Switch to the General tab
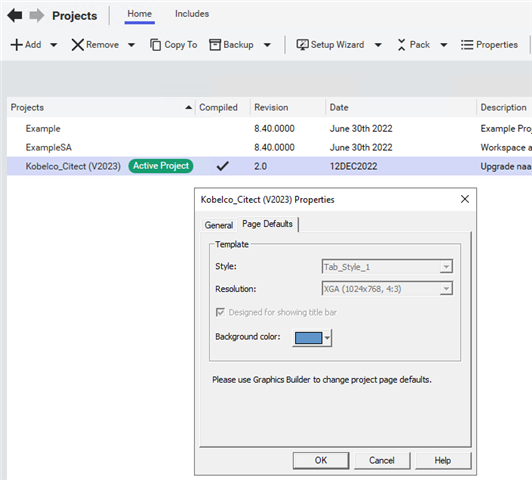The width and height of the screenshot is (532, 480). coord(219,225)
